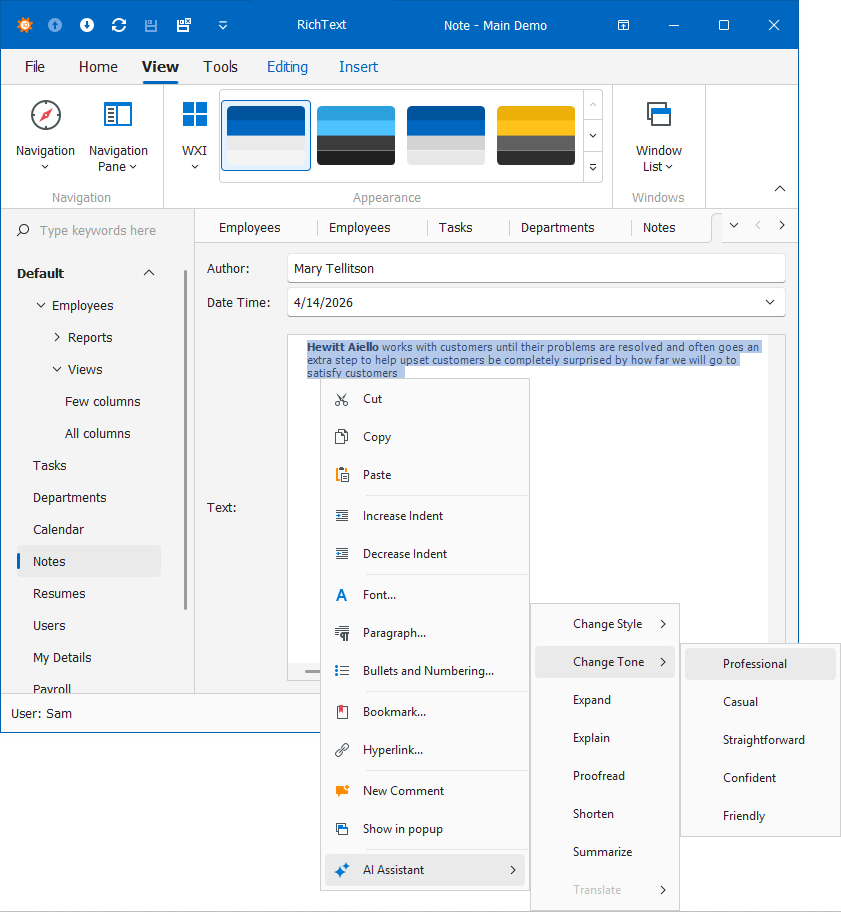Open the Hyperlink dialog from context menu
This screenshot has height=912, width=841.
425,750
